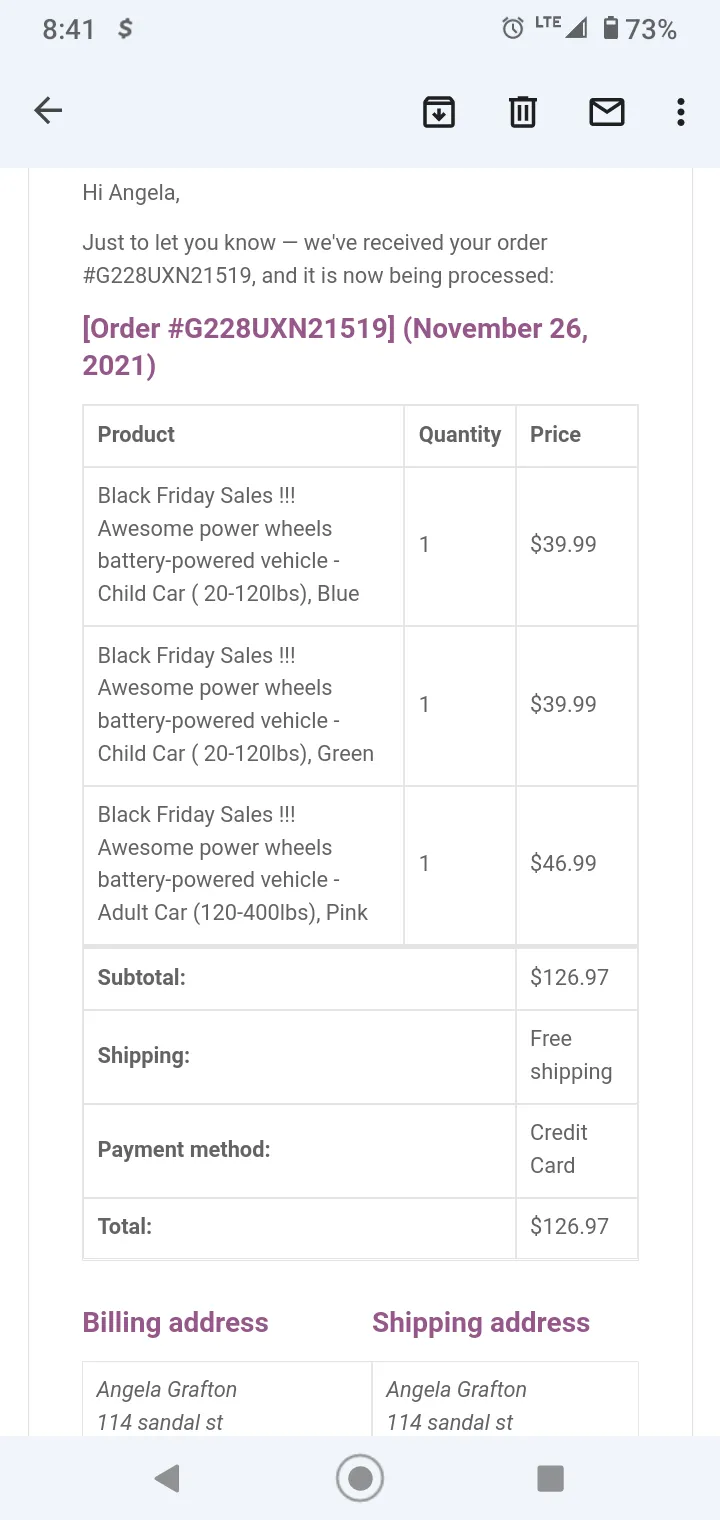Select the Green Child Car product row
Image resolution: width=720 pixels, height=1520 pixels.
tap(360, 706)
